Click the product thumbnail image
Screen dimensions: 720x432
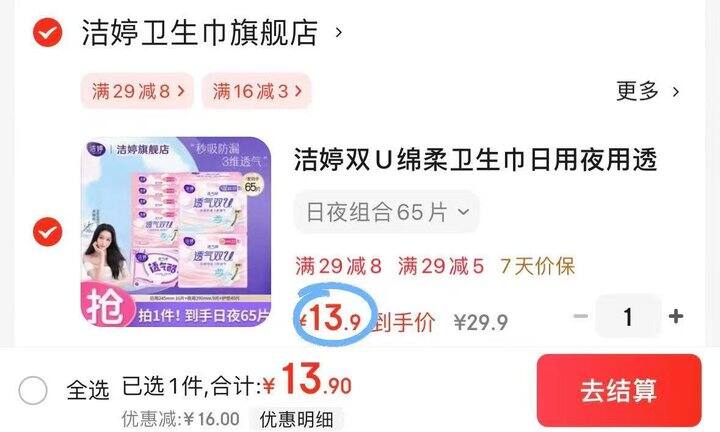click(x=176, y=232)
